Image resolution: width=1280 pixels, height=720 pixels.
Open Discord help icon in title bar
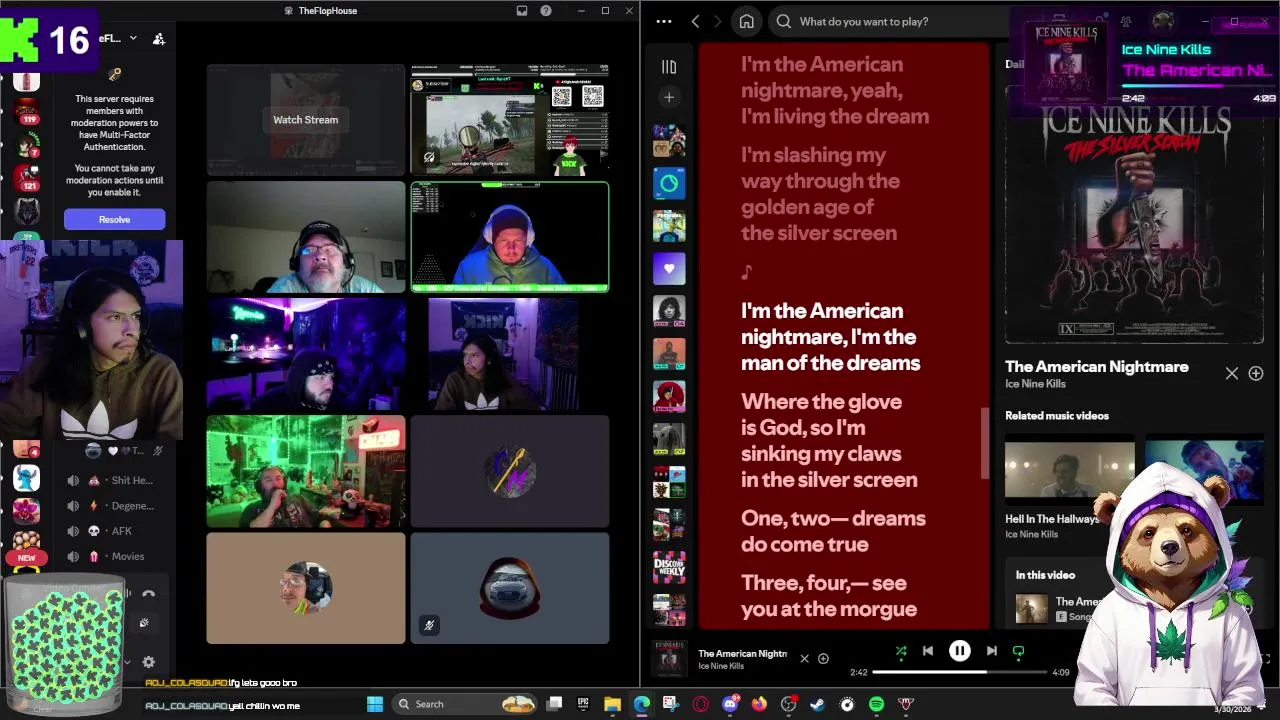point(546,11)
